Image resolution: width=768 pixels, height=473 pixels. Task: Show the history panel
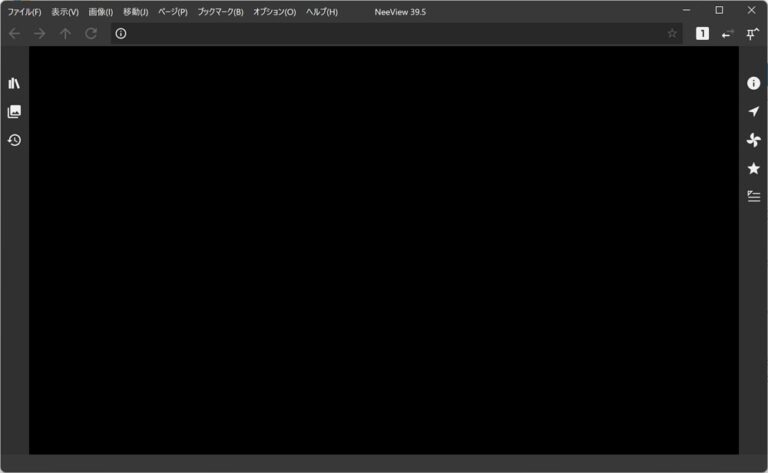click(x=14, y=140)
